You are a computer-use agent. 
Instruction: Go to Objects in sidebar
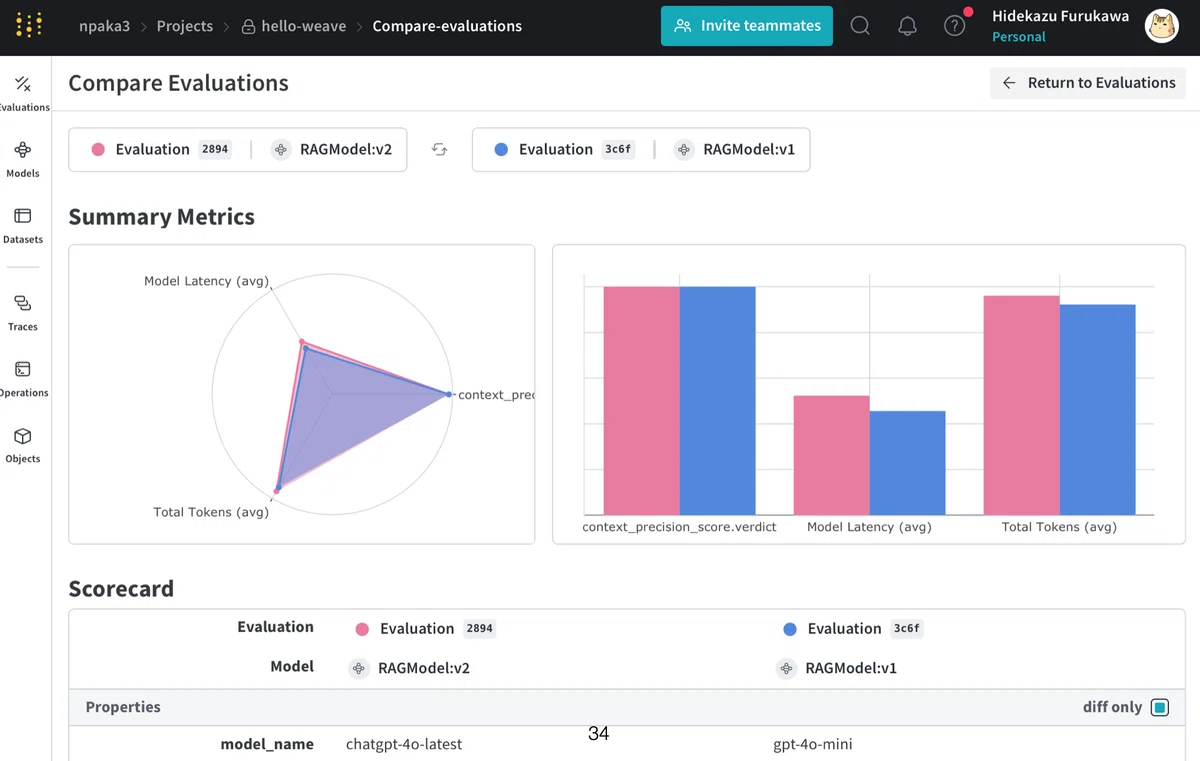[23, 444]
